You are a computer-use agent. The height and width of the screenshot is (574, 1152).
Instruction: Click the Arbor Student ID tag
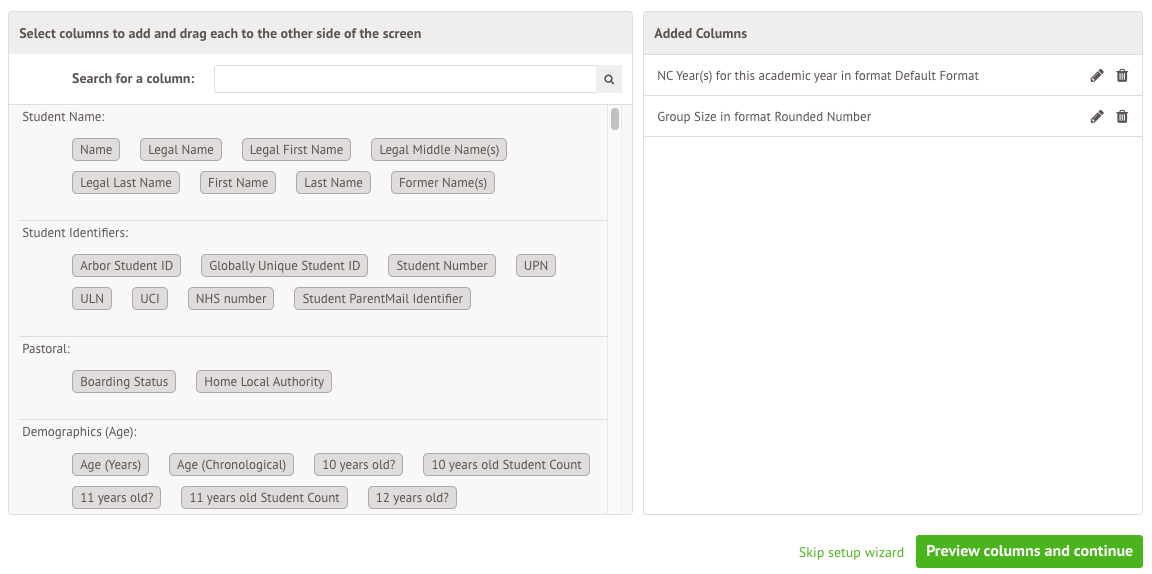click(126, 266)
